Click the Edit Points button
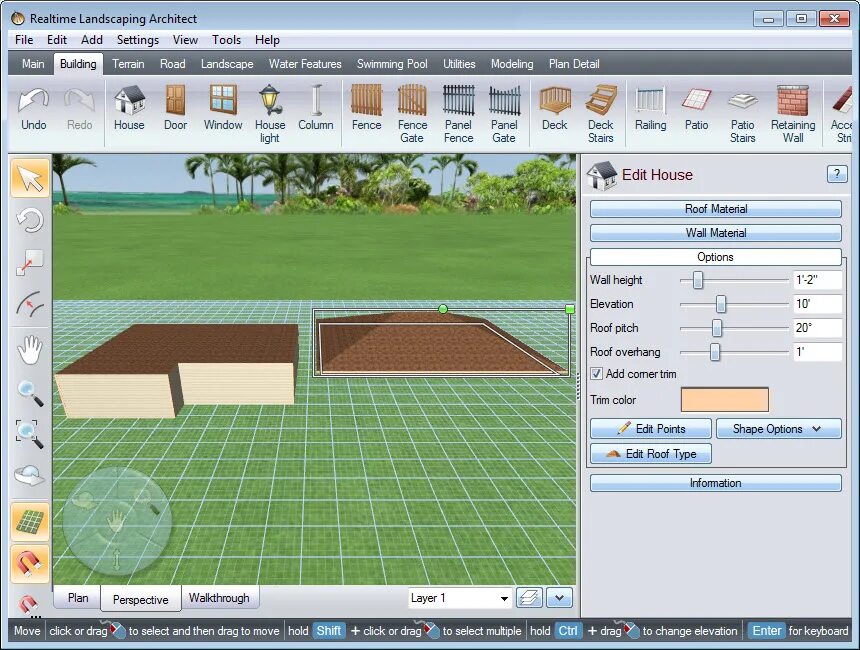 point(651,429)
